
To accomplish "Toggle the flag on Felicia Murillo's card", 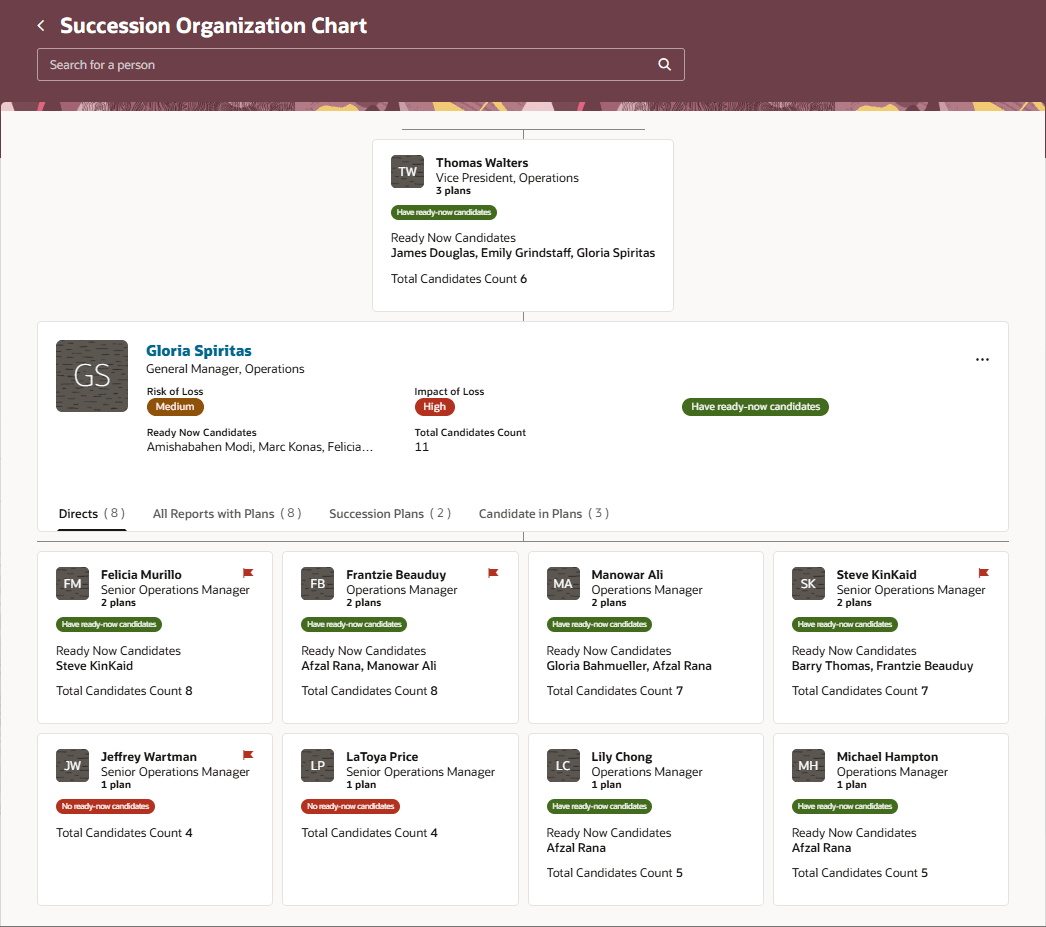I will click(x=247, y=572).
